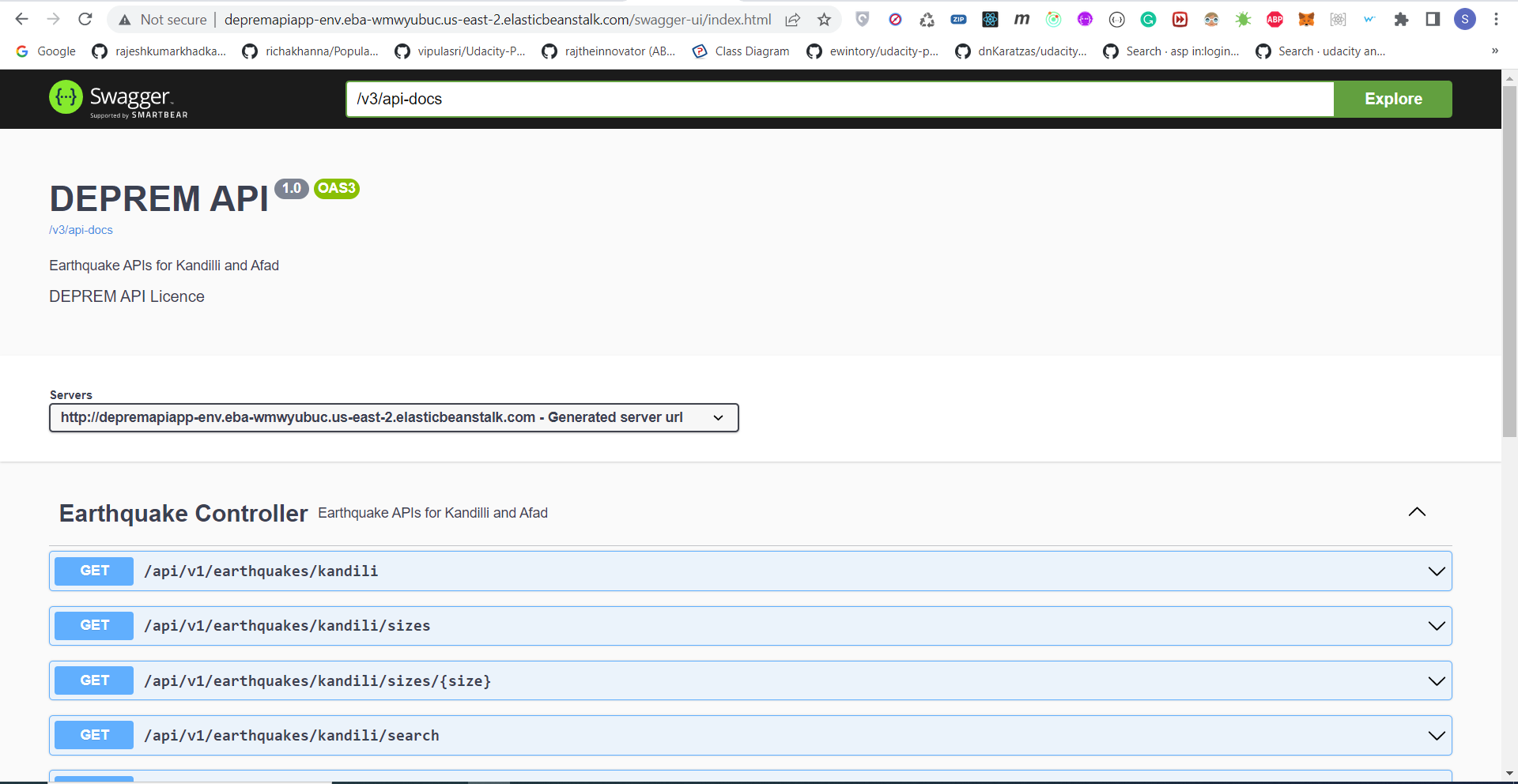The width and height of the screenshot is (1518, 784).
Task: Open the Servers dropdown
Action: pyautogui.click(x=394, y=417)
